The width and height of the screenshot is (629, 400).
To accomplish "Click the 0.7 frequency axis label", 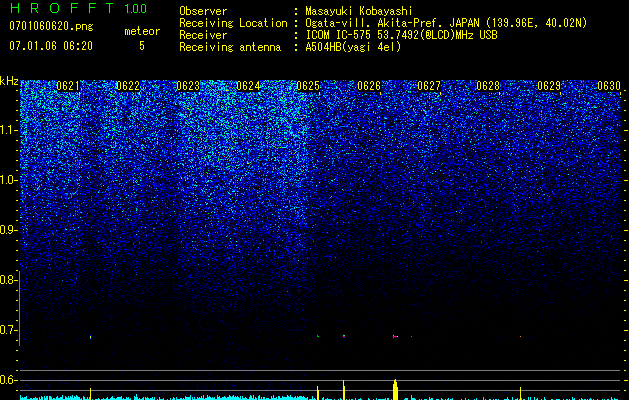I will click(8, 330).
